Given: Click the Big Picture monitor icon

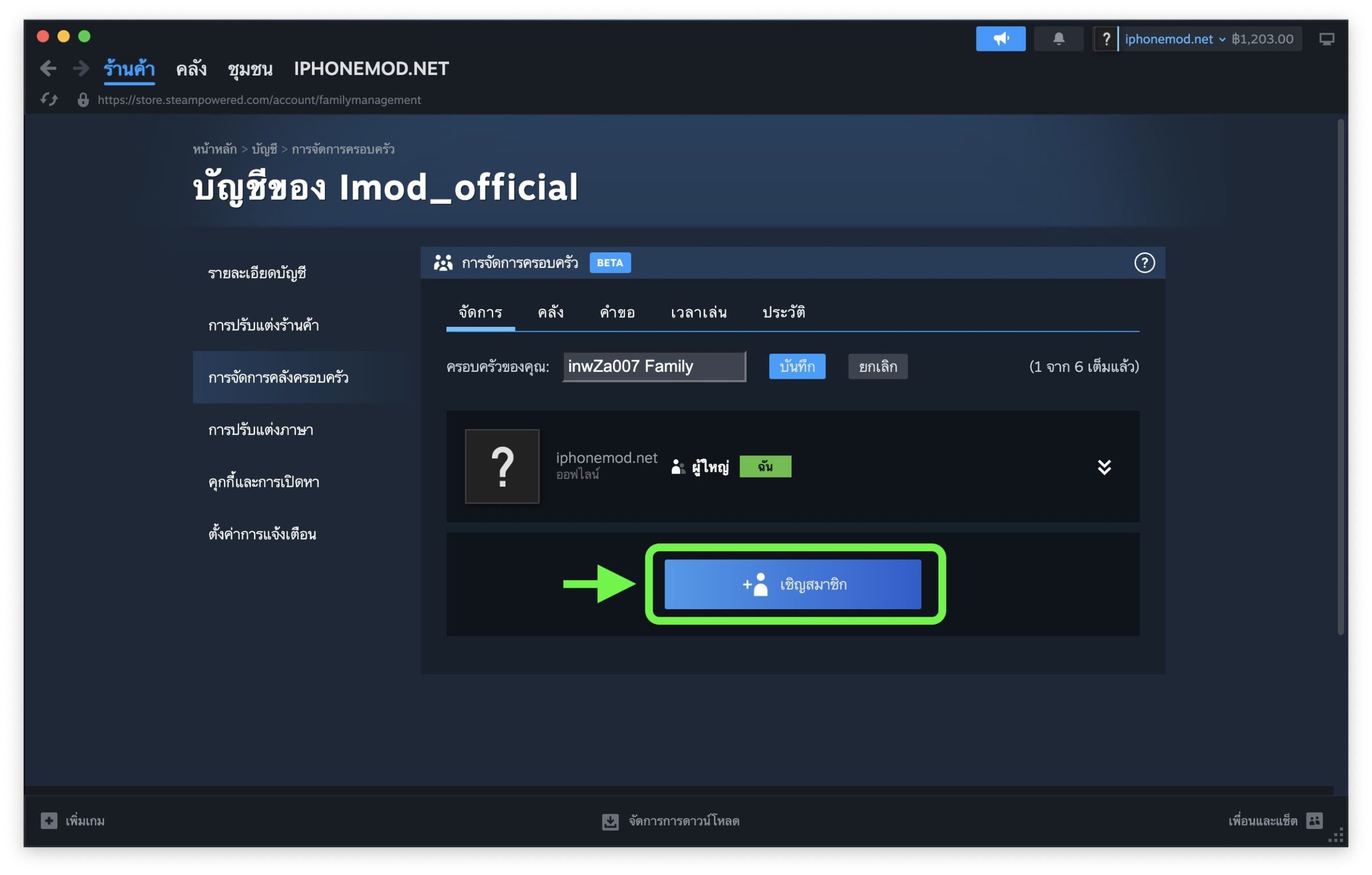Looking at the screenshot, I should [x=1326, y=39].
